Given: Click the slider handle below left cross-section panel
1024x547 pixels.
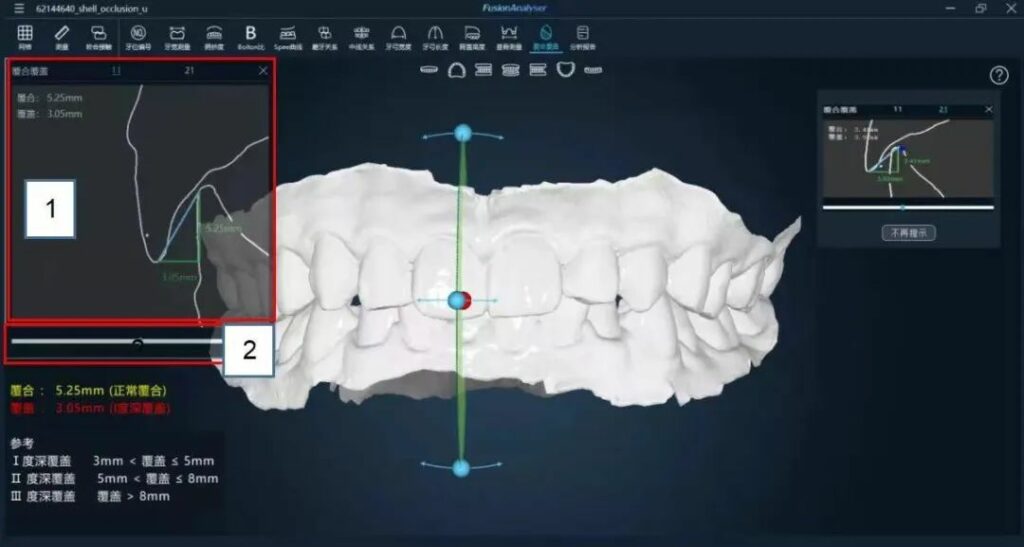Looking at the screenshot, I should [138, 343].
